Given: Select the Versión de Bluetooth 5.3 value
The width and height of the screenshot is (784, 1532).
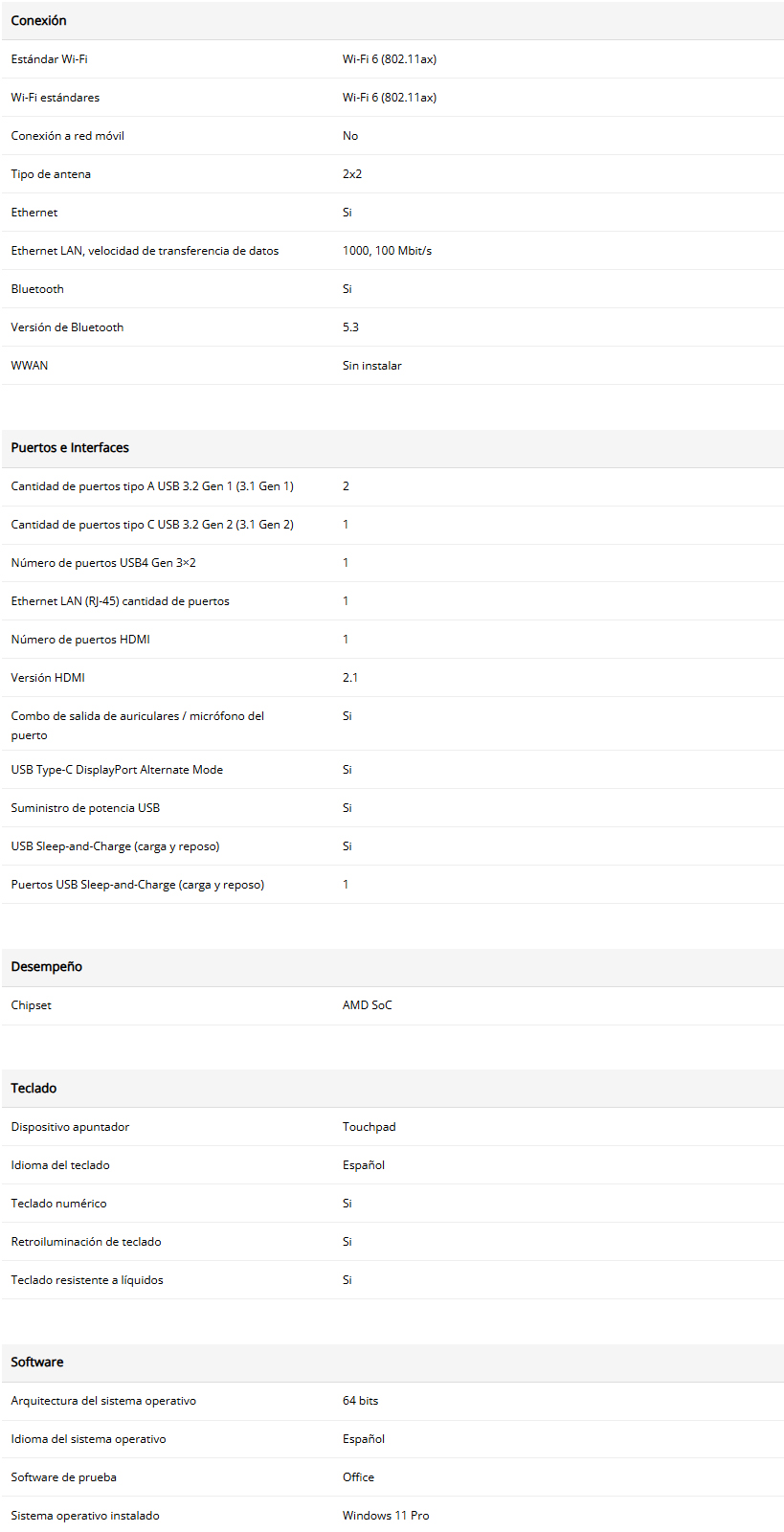Looking at the screenshot, I should point(350,327).
